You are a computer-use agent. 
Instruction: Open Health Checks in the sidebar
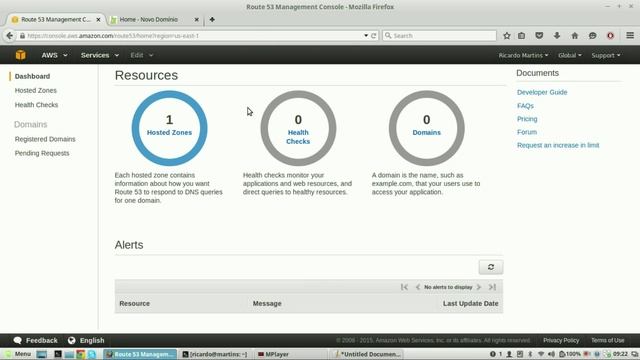point(36,104)
